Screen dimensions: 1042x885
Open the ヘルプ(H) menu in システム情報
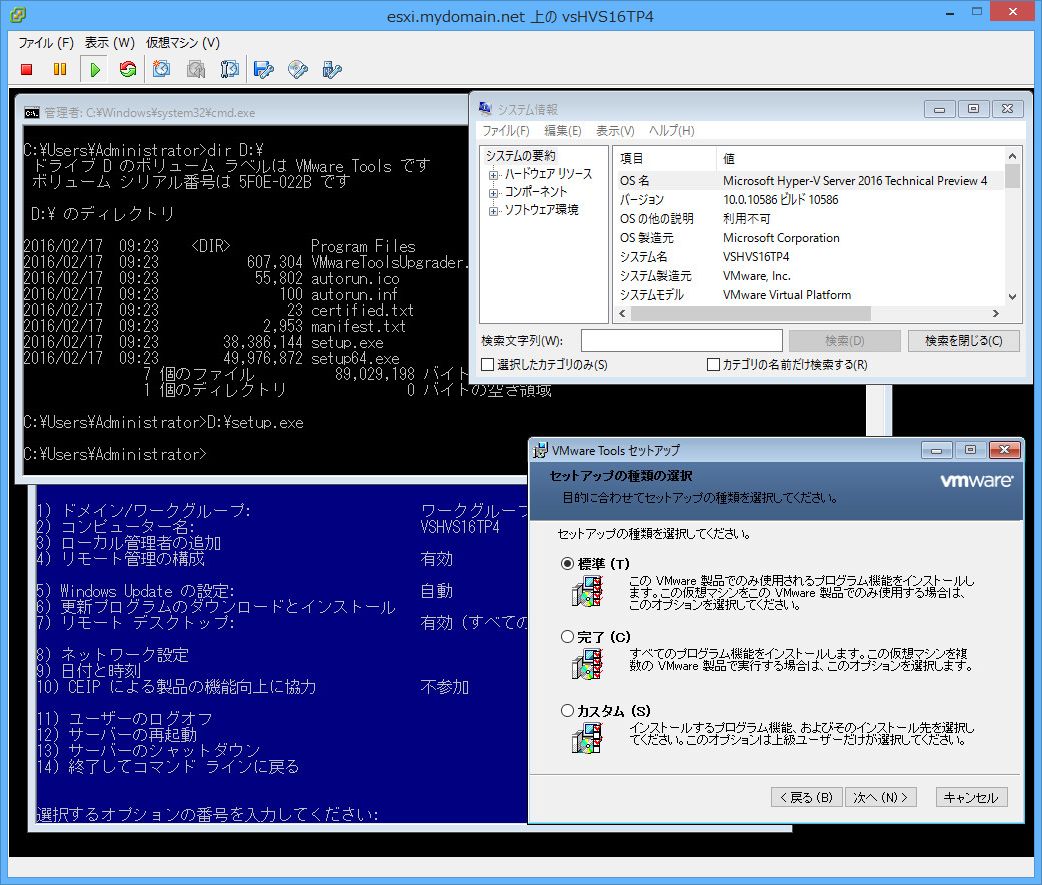[672, 131]
